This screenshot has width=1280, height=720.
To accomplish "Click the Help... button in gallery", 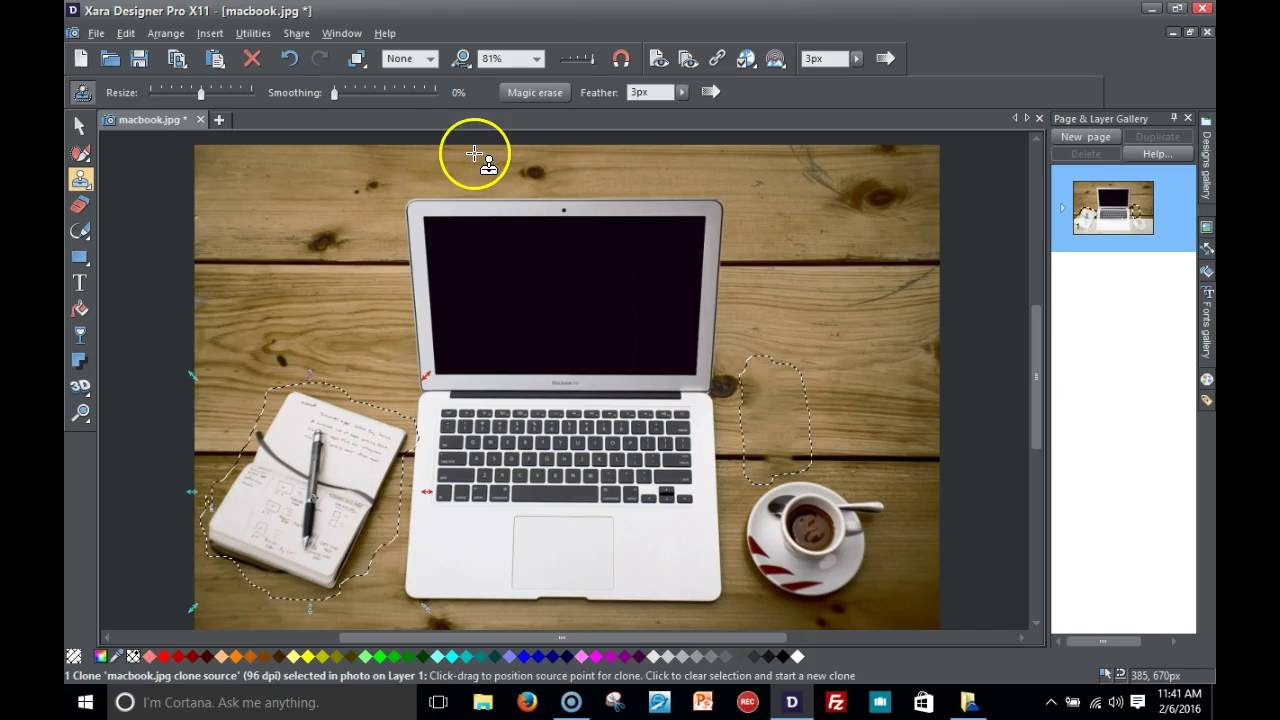I will pos(1158,154).
